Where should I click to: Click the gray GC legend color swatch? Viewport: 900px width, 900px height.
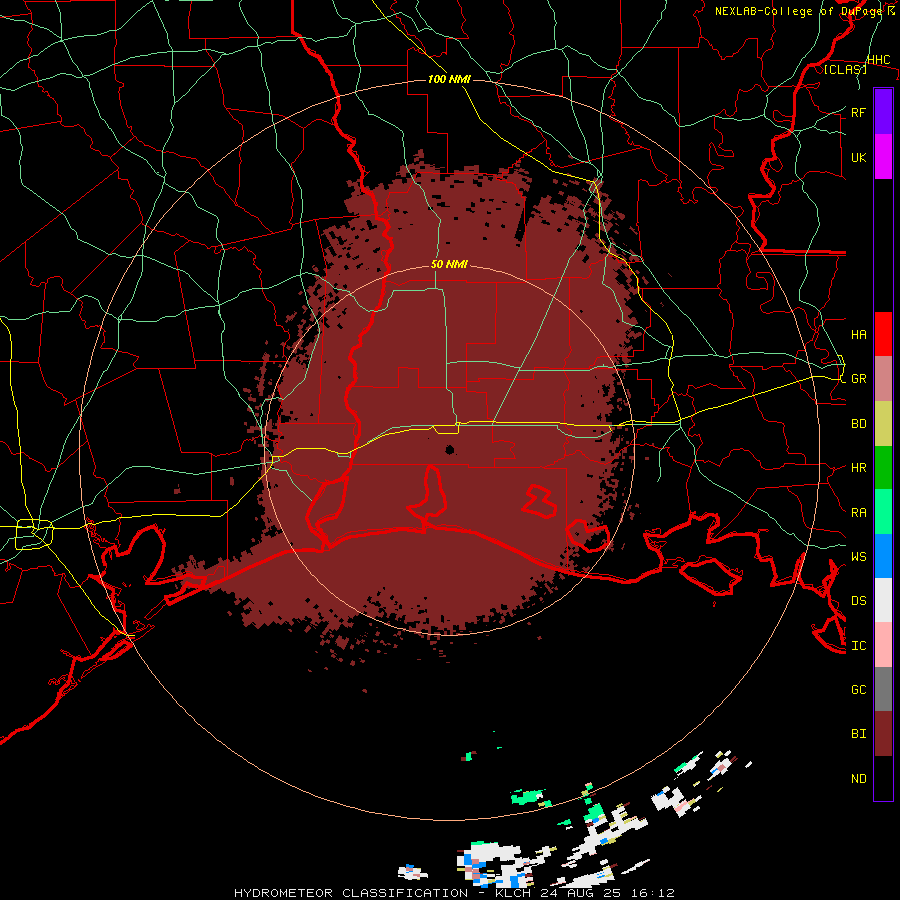tap(883, 689)
